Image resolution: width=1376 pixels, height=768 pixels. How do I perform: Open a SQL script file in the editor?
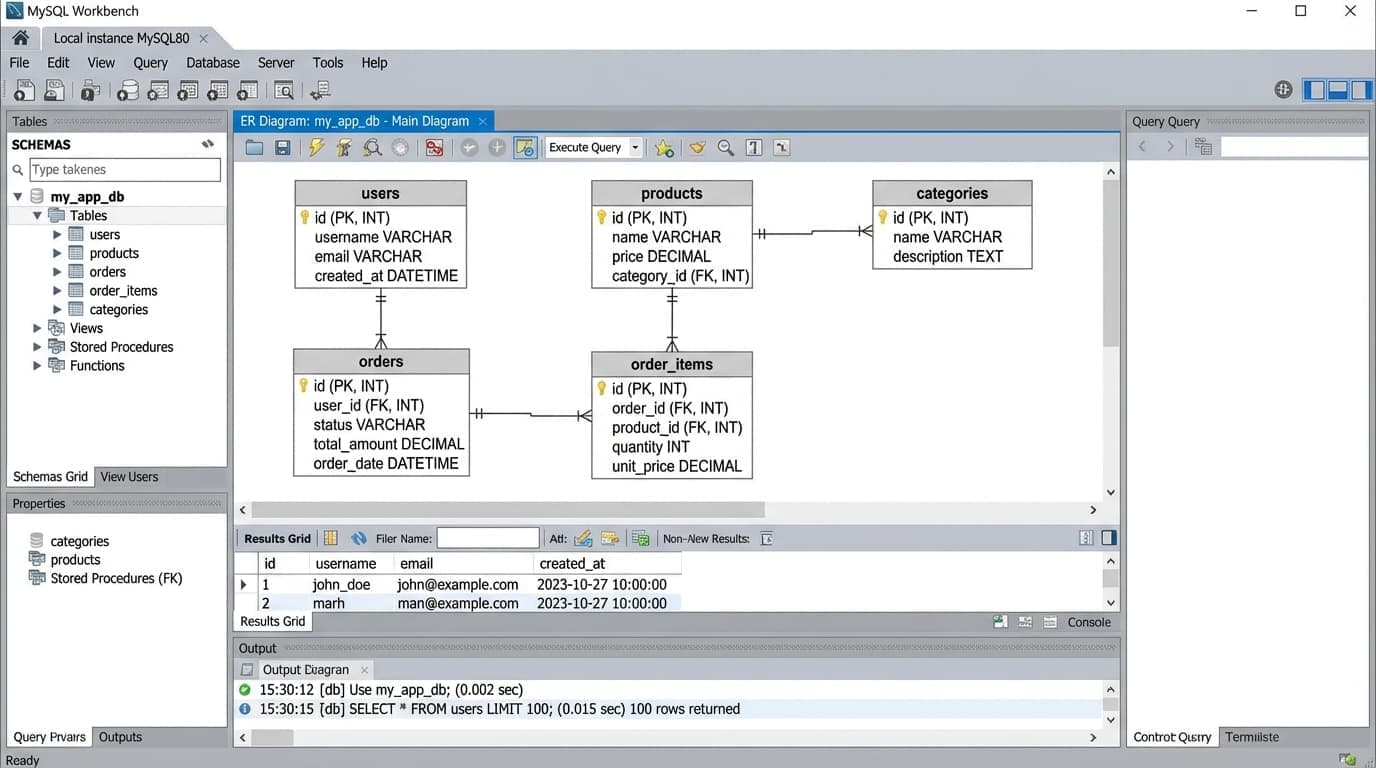254,147
